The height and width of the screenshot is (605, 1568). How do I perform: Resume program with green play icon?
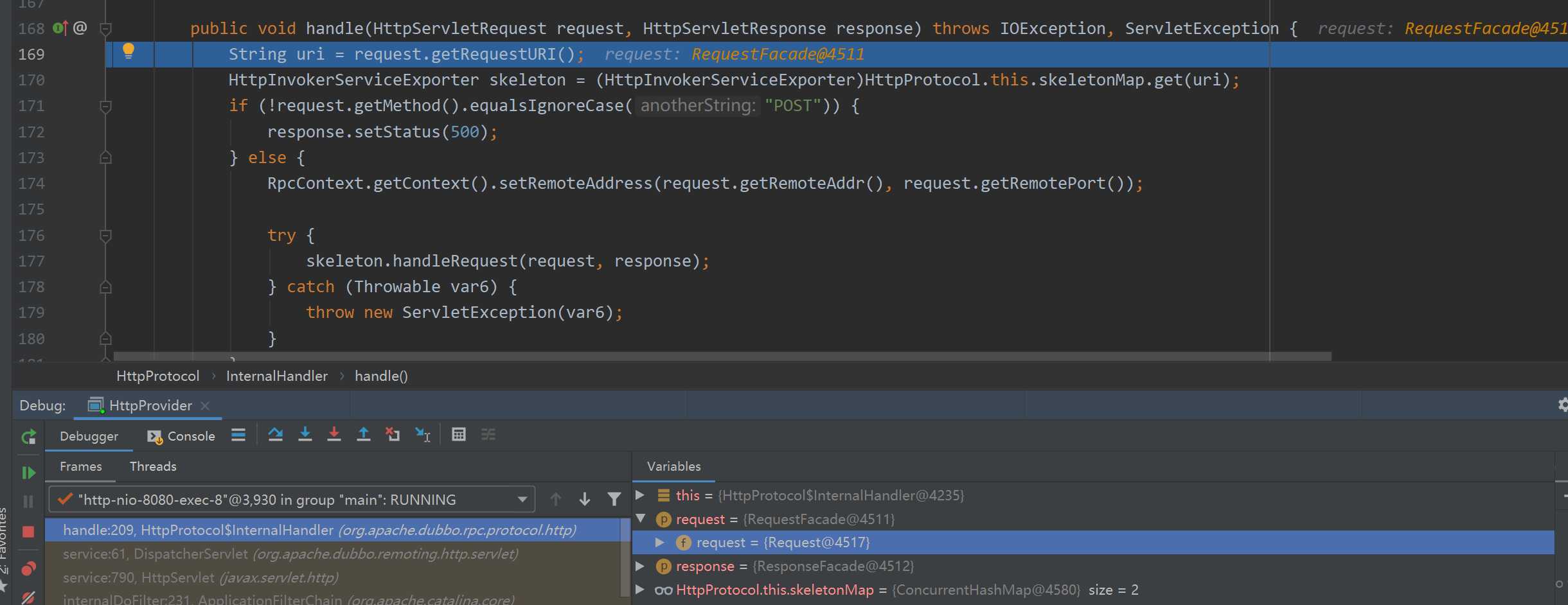[x=28, y=473]
